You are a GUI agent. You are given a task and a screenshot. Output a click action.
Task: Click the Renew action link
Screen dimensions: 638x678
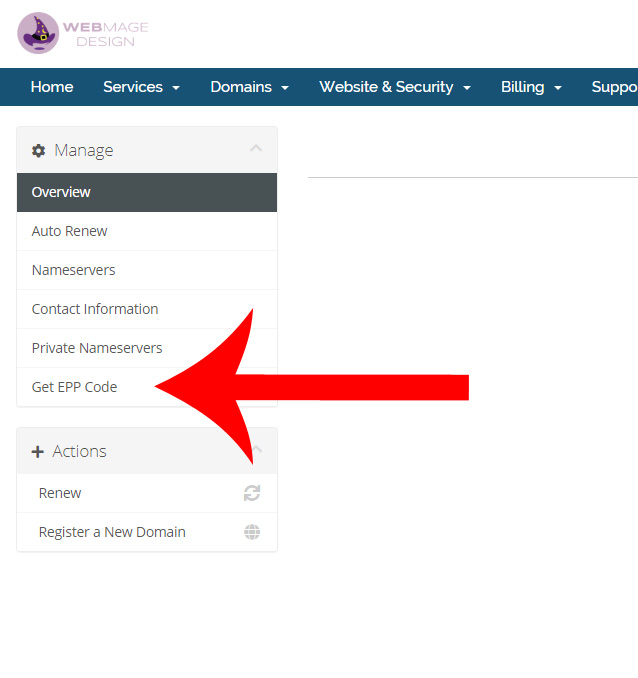tap(60, 493)
